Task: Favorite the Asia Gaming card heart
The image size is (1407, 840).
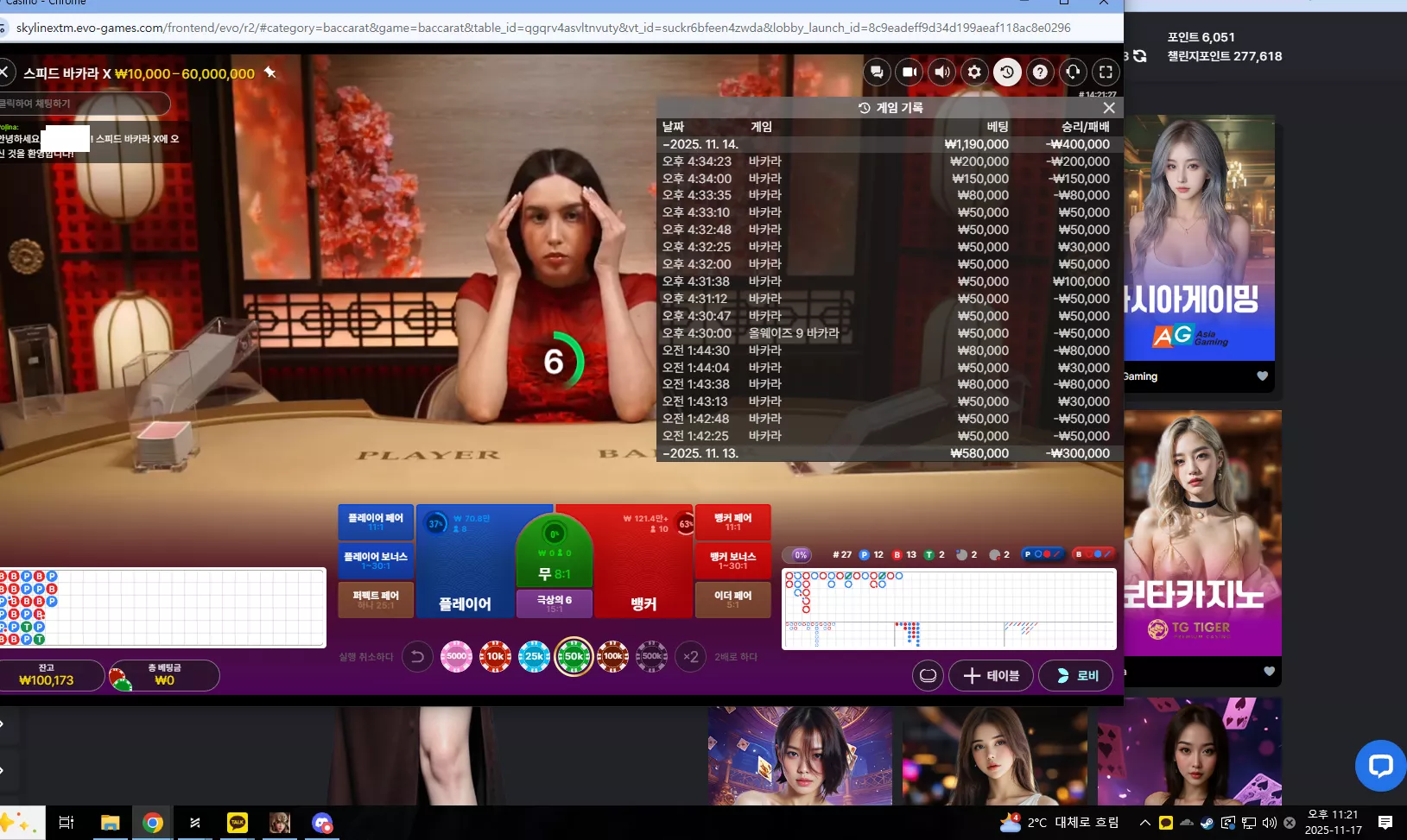Action: (x=1262, y=376)
